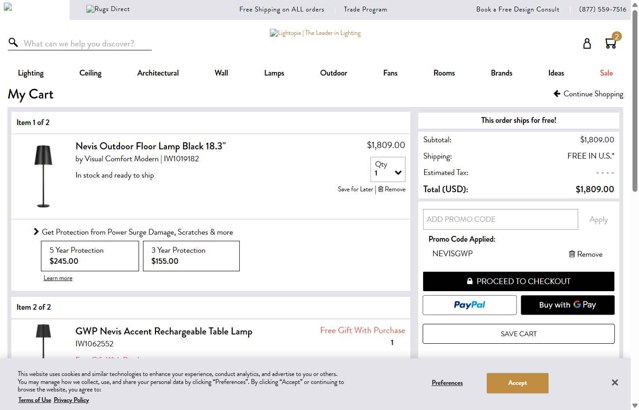The width and height of the screenshot is (639, 410).
Task: Open the Ceiling menu
Action: 90,73
